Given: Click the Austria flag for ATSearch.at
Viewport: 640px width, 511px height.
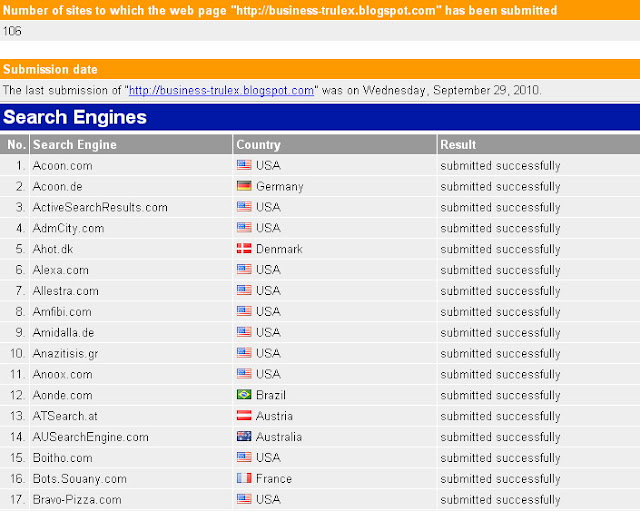Looking at the screenshot, I should coord(244,415).
